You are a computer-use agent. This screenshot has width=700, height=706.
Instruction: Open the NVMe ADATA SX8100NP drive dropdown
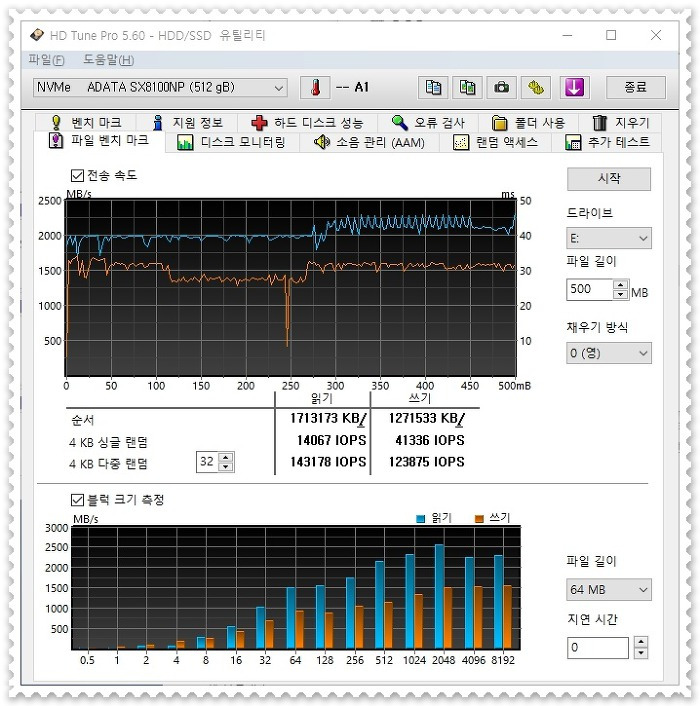pos(160,87)
